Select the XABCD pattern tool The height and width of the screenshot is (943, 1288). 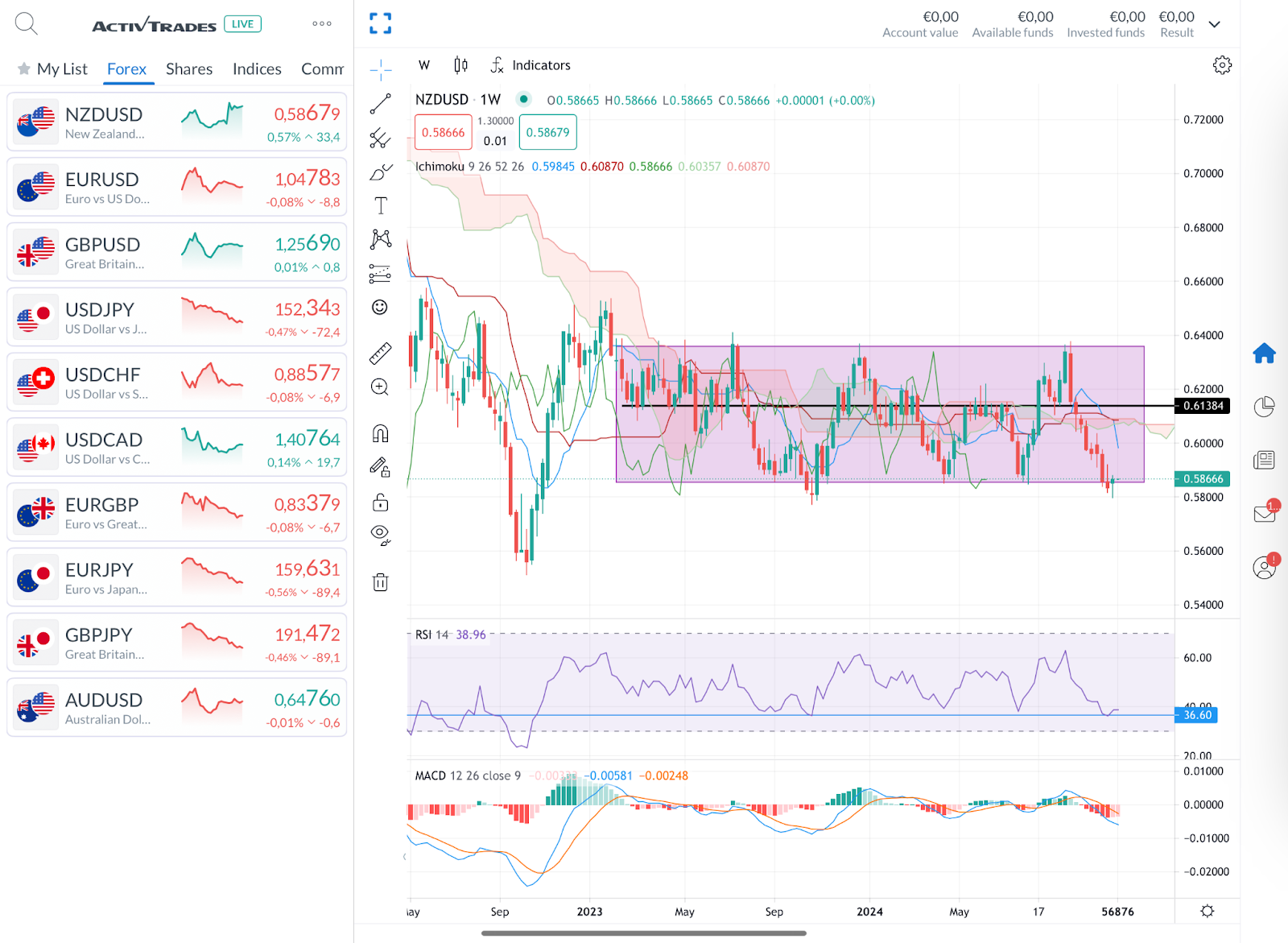pos(380,239)
